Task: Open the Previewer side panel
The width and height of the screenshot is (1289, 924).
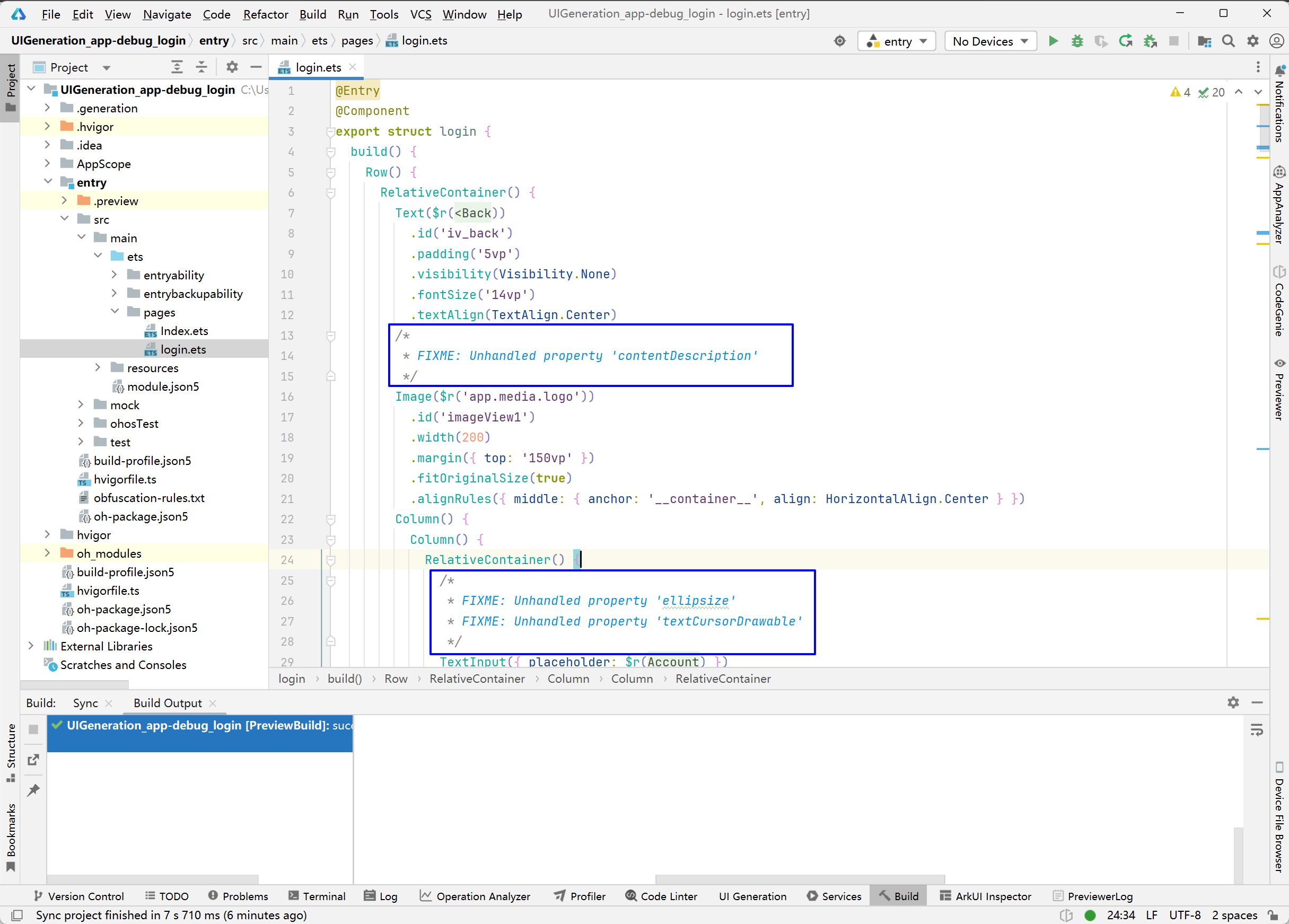Action: click(x=1279, y=389)
